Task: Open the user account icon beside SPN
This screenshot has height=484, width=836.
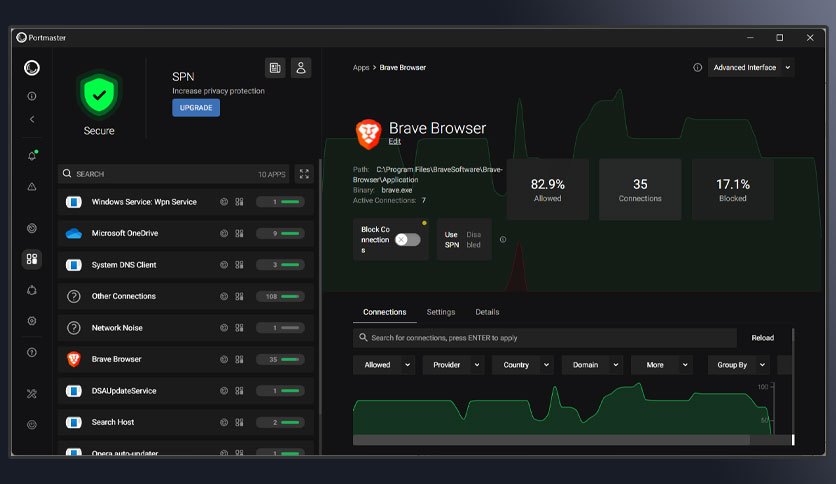Action: [301, 68]
